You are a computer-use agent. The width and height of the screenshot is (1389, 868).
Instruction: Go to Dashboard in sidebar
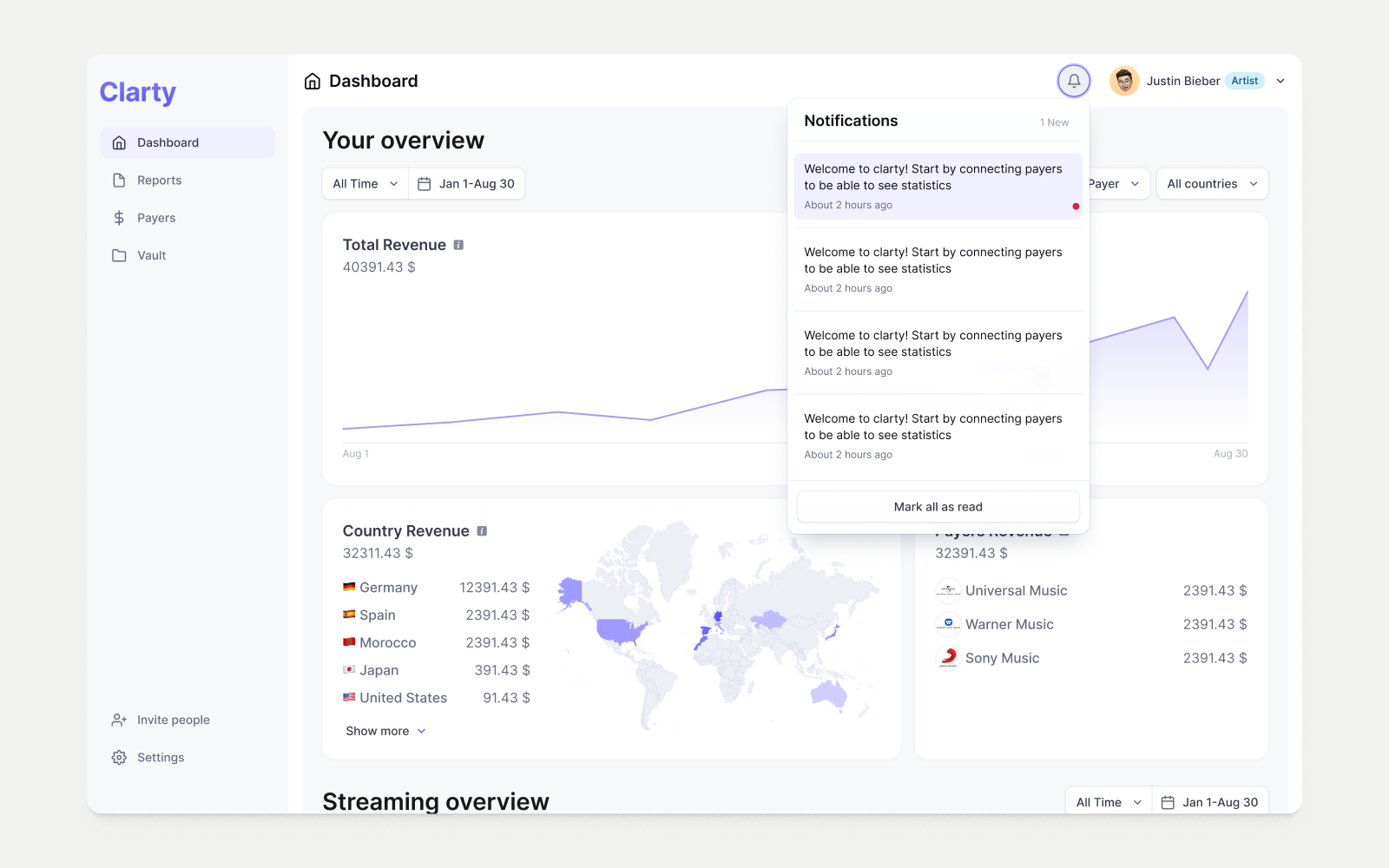188,142
